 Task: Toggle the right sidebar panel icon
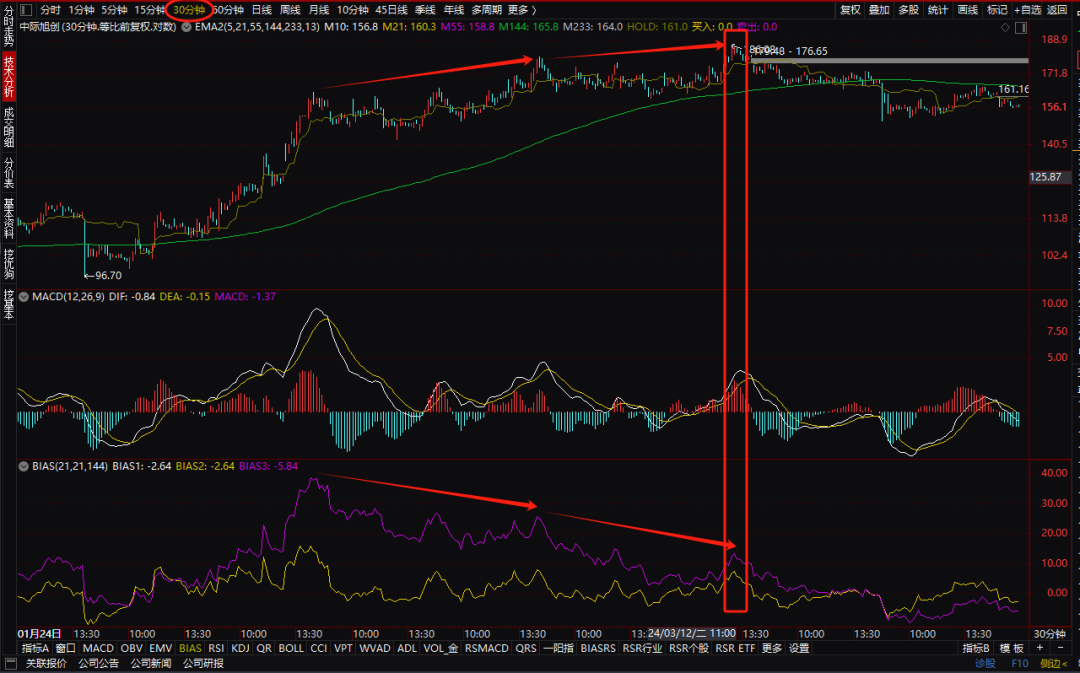pyautogui.click(x=1021, y=28)
